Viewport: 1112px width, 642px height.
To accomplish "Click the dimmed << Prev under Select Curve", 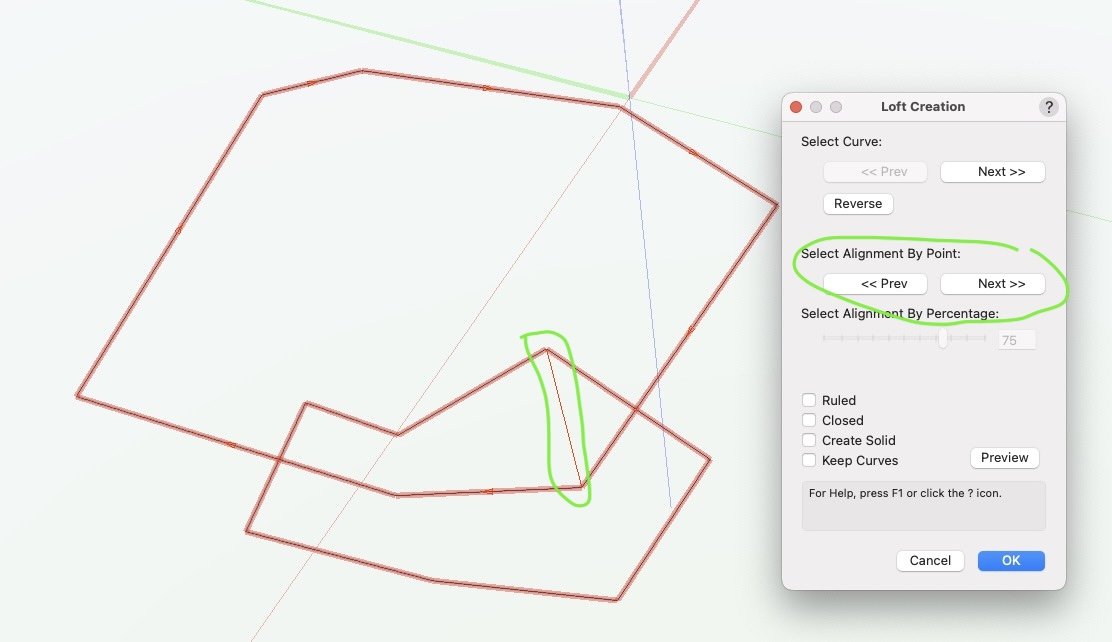I will click(875, 172).
